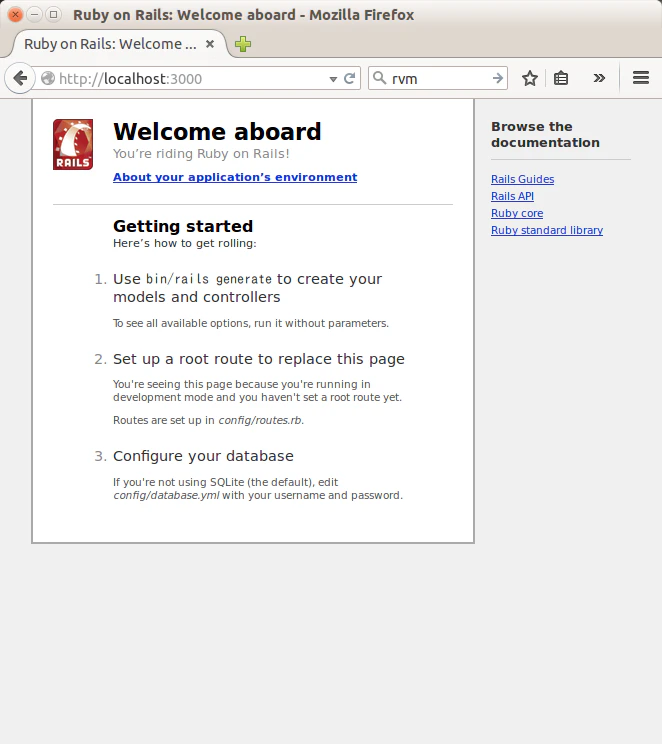This screenshot has width=662, height=744.
Task: Click 'Set up a root route' step text
Action: coord(259,359)
